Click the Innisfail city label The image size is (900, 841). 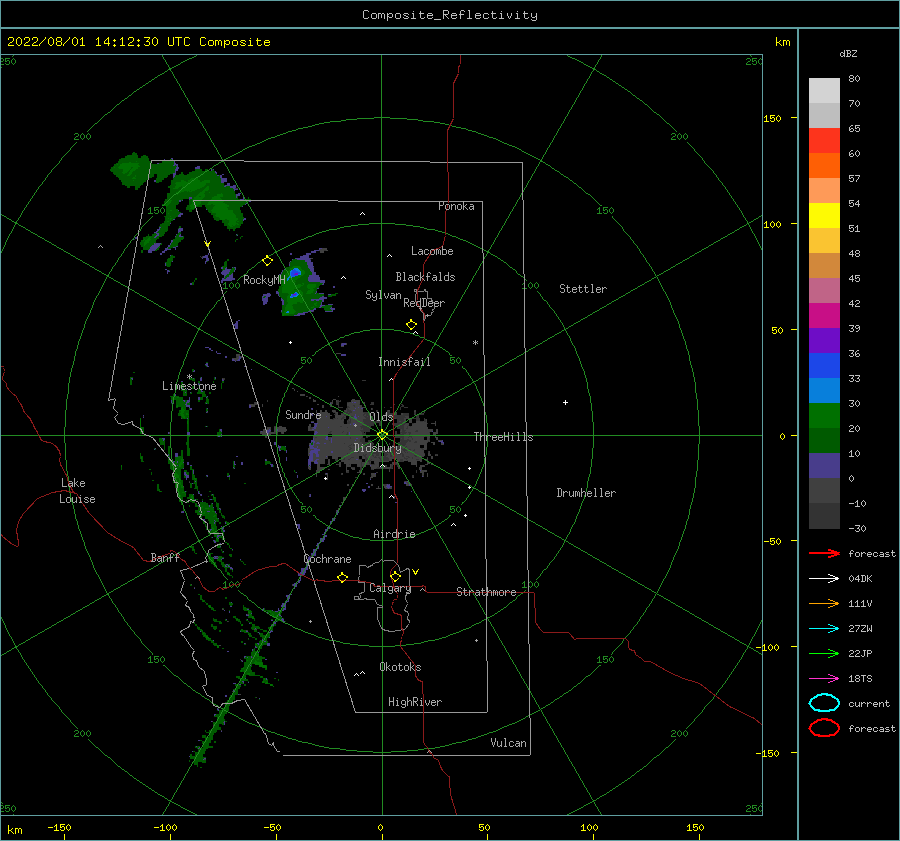click(404, 362)
